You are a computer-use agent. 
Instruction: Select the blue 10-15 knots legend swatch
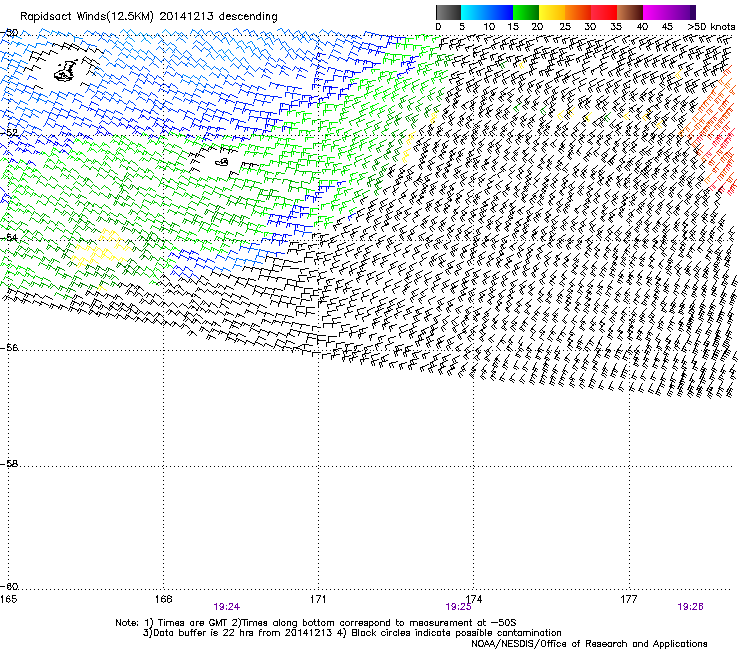pyautogui.click(x=500, y=12)
